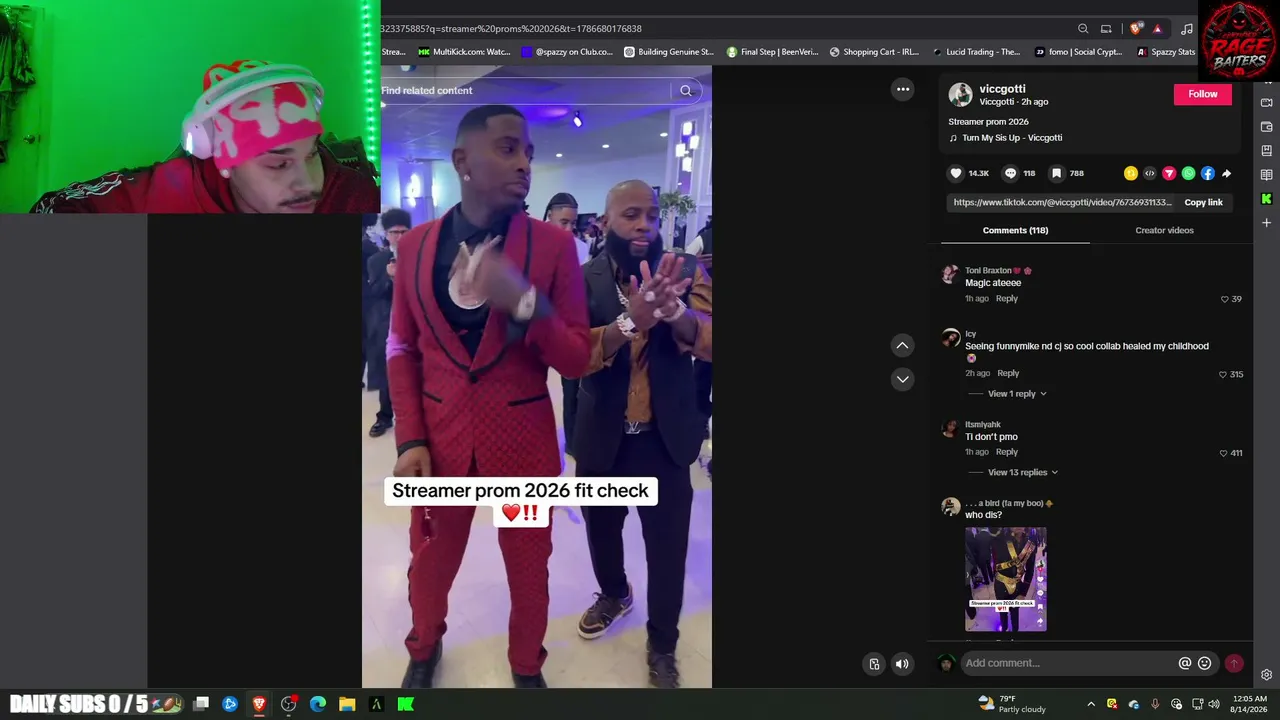
Task: Open the Kick app in the taskbar
Action: coord(405,704)
